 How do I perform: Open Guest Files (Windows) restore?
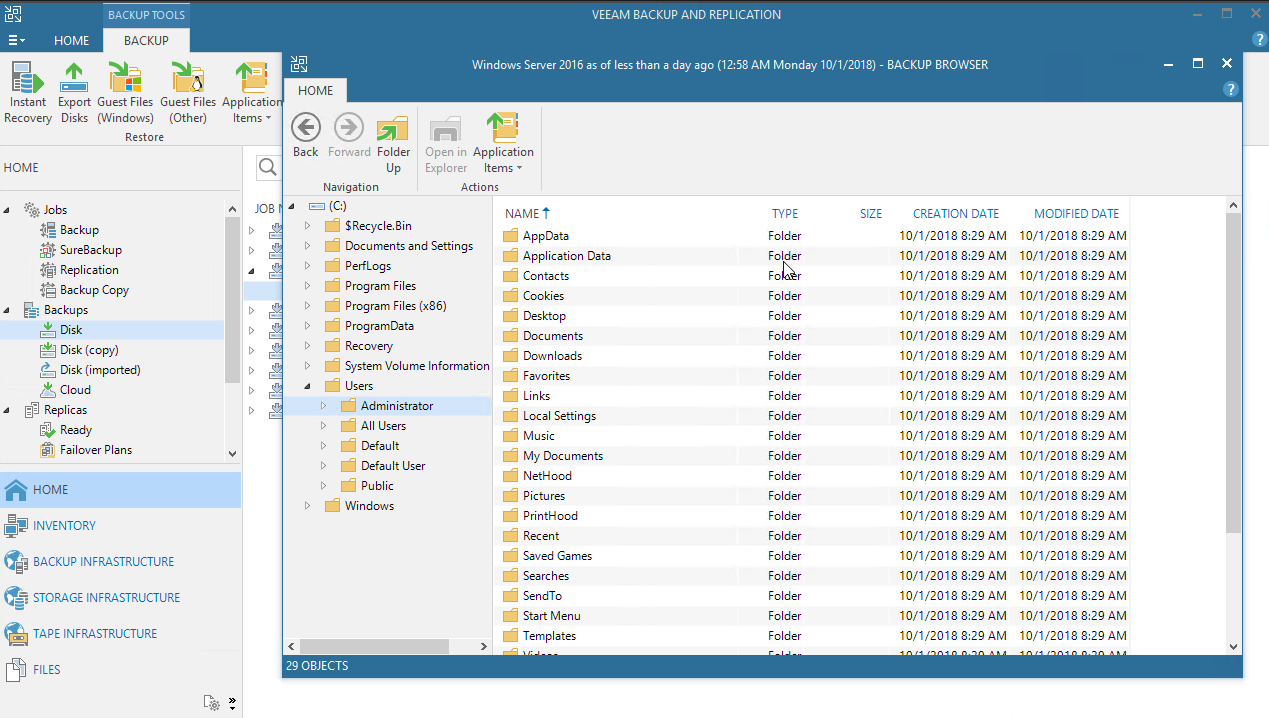(x=125, y=93)
